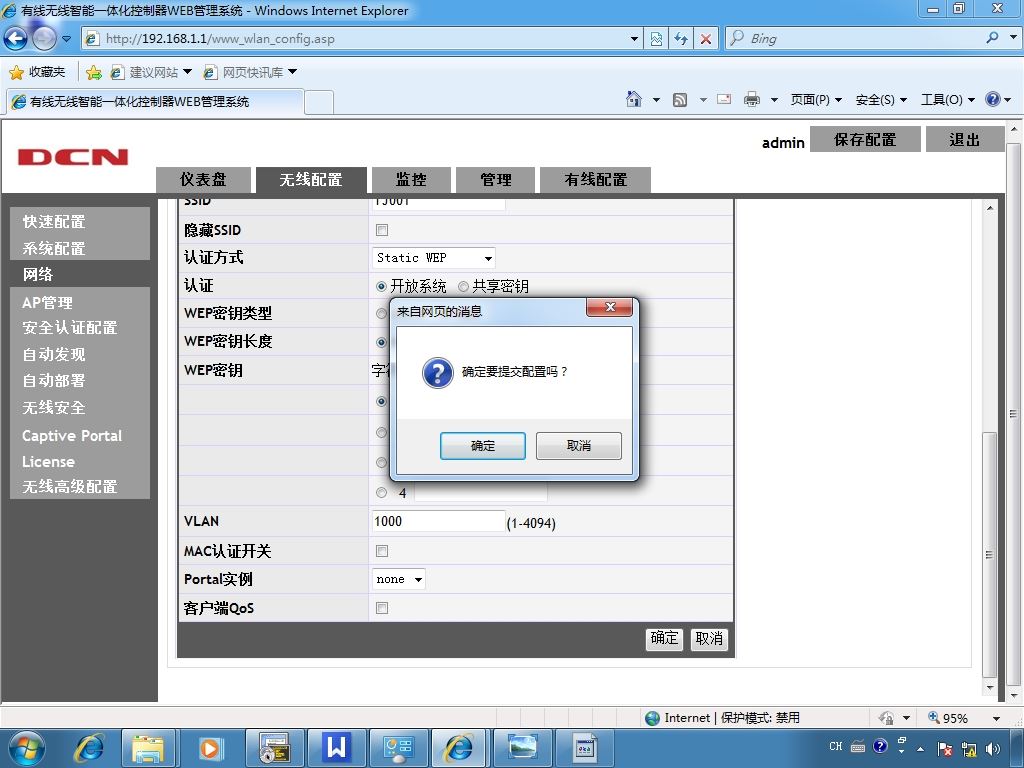Click the 退出 logout button
This screenshot has width=1024, height=768.
[x=965, y=140]
